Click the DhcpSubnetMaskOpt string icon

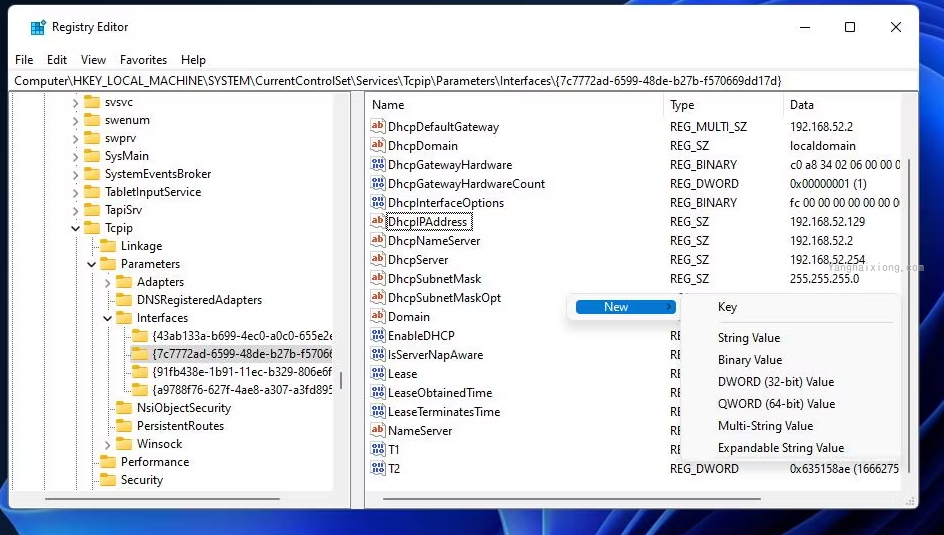pos(377,297)
